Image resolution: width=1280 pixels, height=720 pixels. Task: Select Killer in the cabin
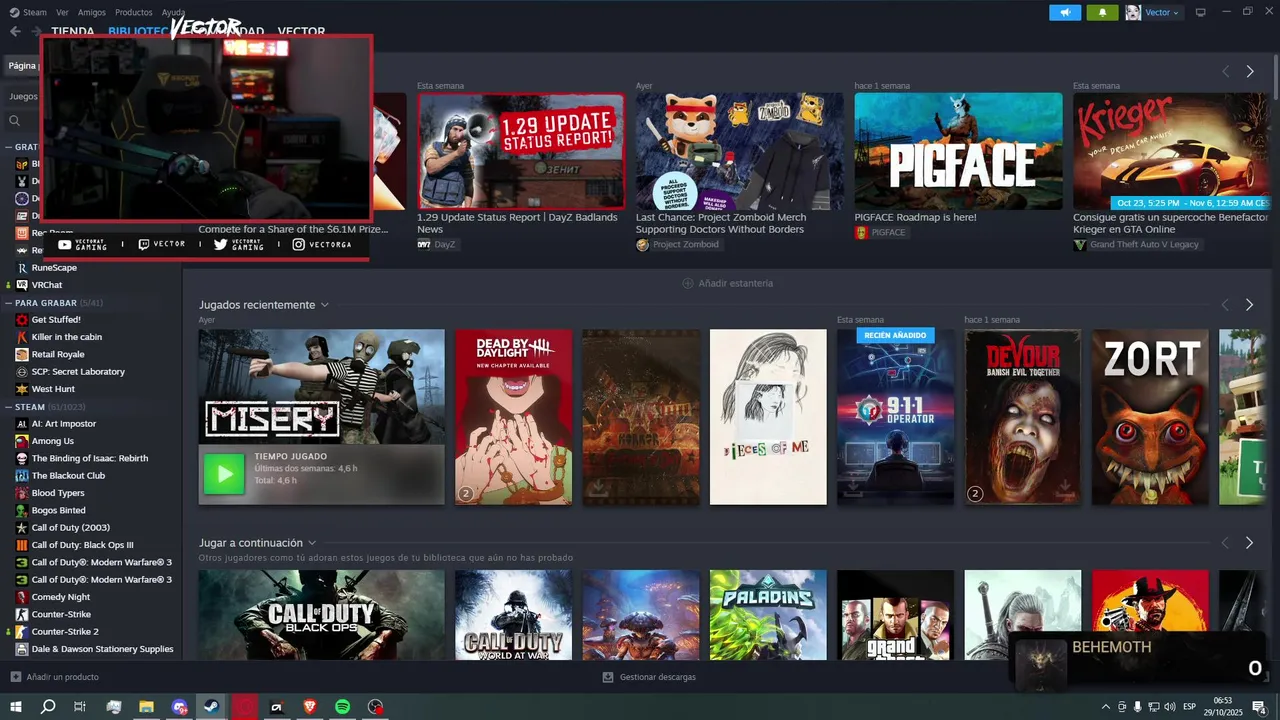[x=67, y=337]
